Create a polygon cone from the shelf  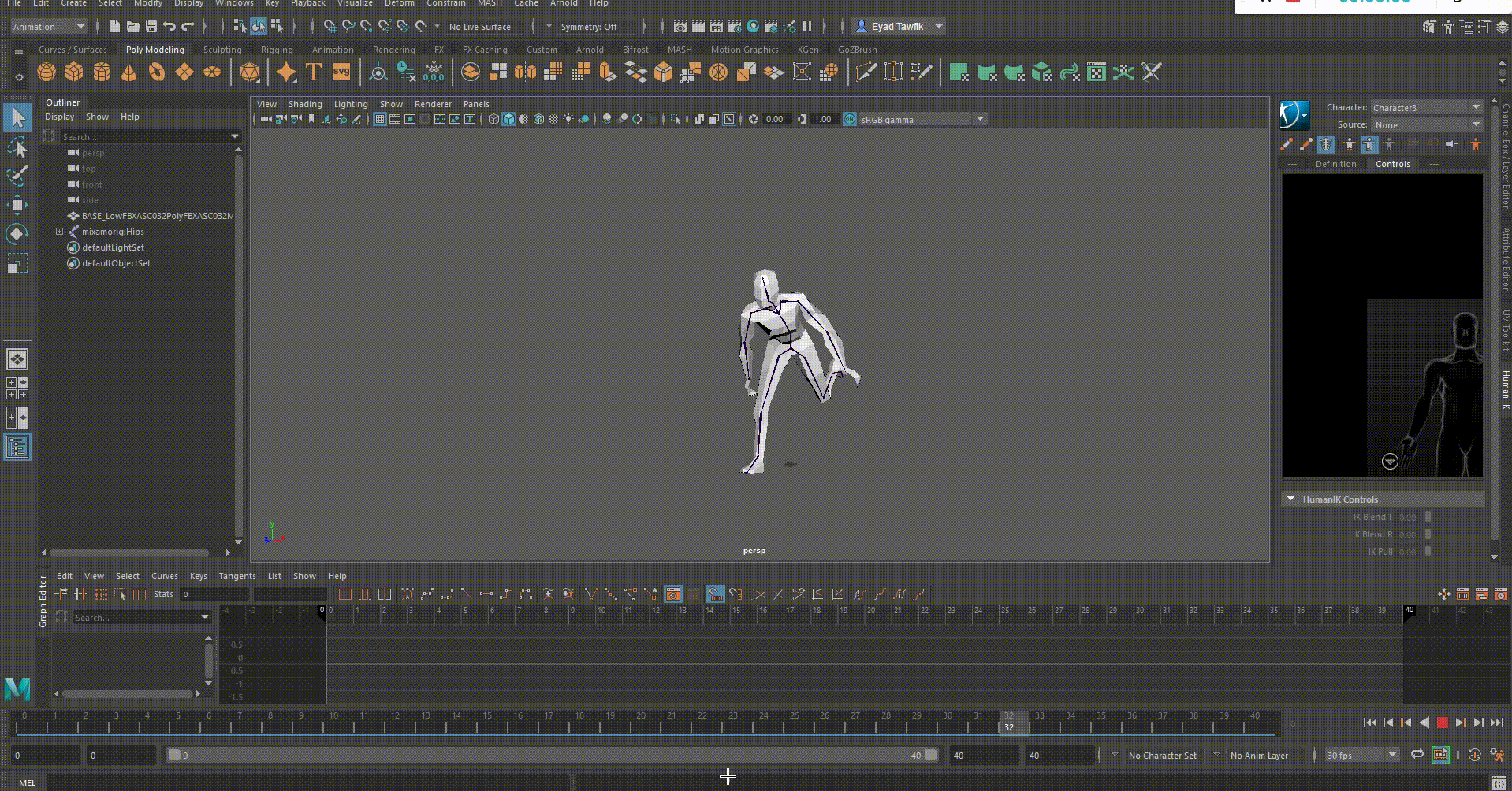(x=128, y=72)
